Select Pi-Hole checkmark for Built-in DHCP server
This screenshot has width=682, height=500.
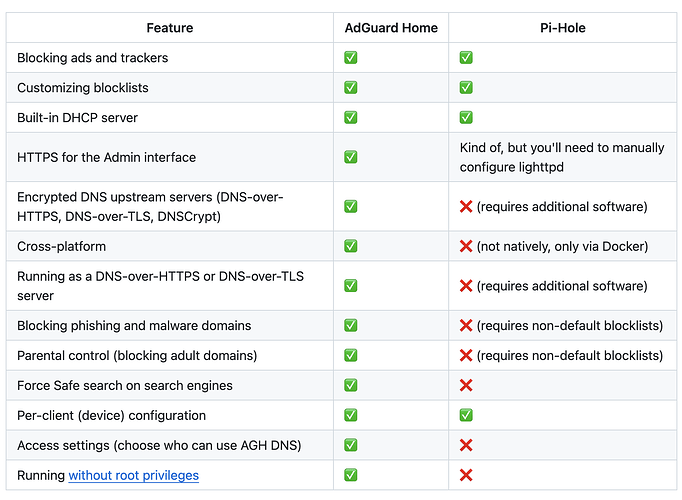coord(466,118)
